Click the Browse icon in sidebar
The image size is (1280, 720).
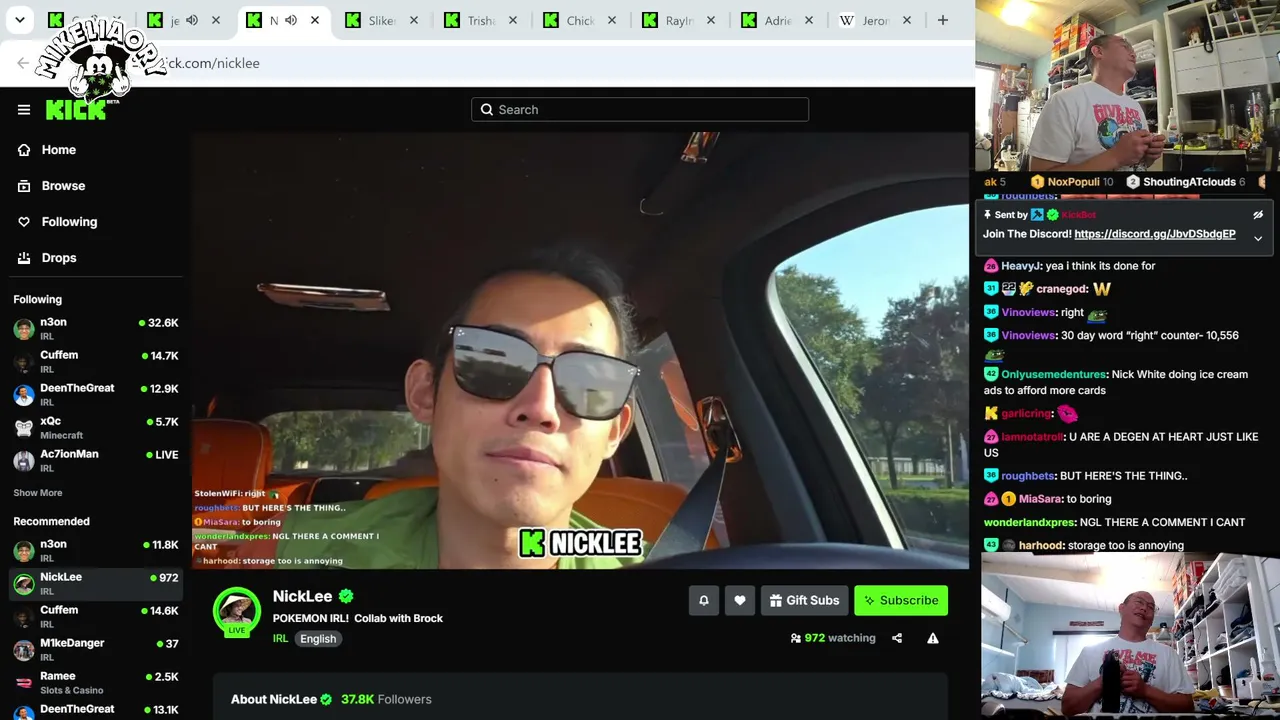[24, 186]
